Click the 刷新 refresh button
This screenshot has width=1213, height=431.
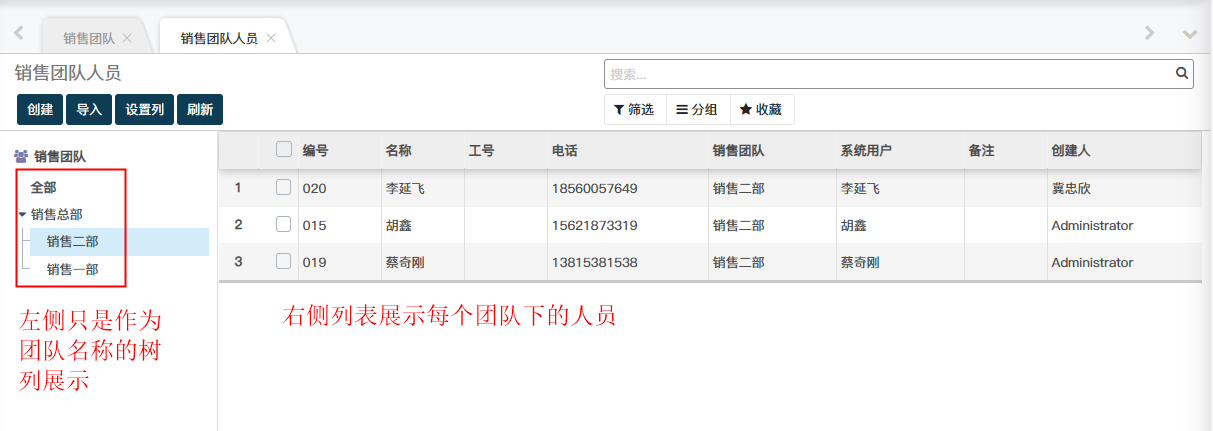click(200, 110)
